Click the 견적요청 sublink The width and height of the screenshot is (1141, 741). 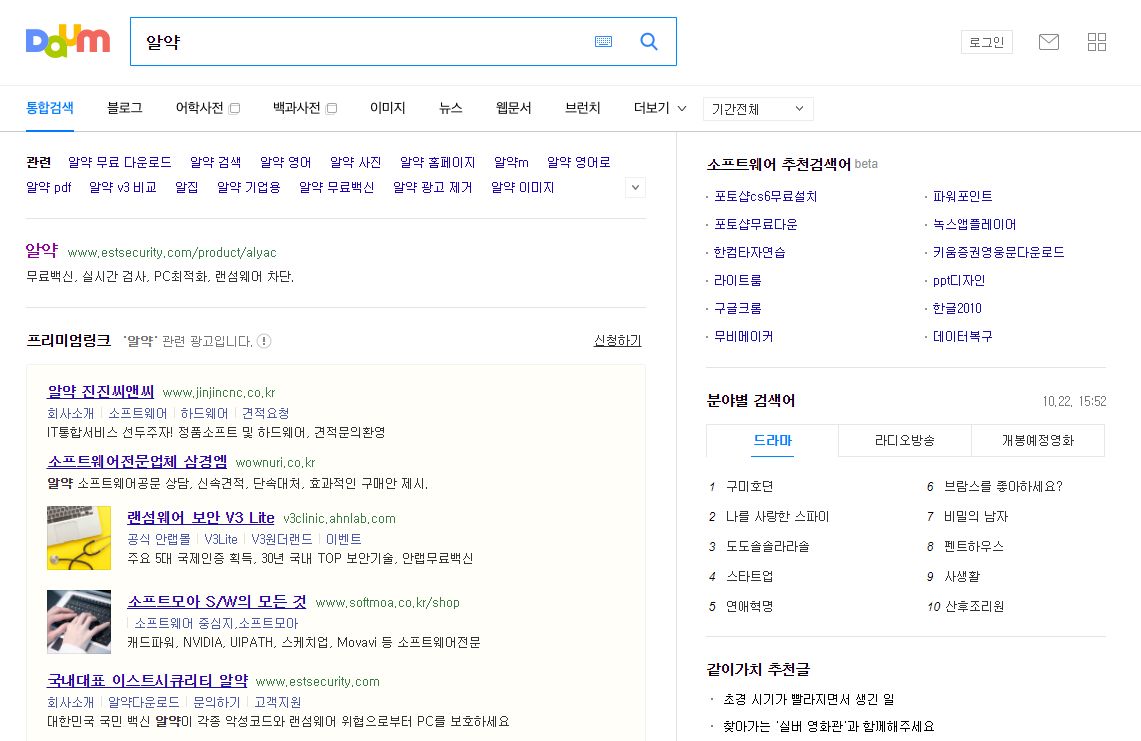pos(266,413)
